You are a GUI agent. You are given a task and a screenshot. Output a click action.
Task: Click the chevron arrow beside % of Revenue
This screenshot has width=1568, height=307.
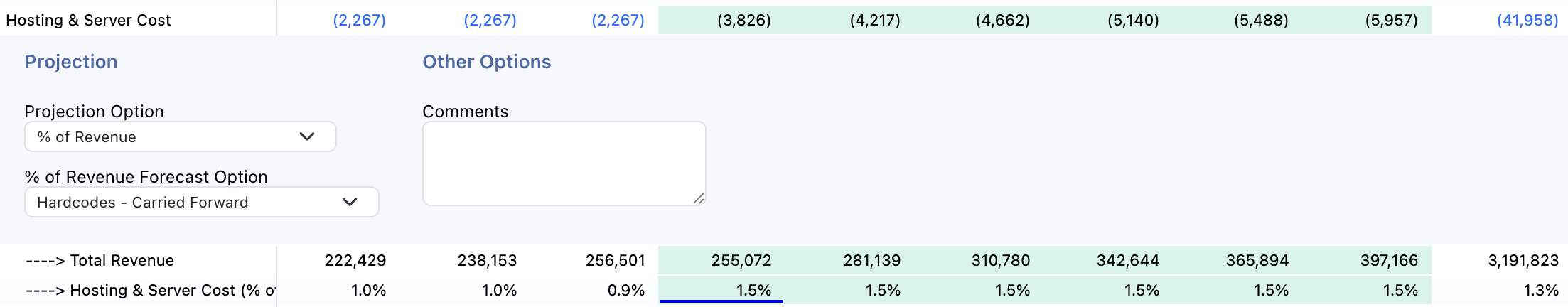307,136
